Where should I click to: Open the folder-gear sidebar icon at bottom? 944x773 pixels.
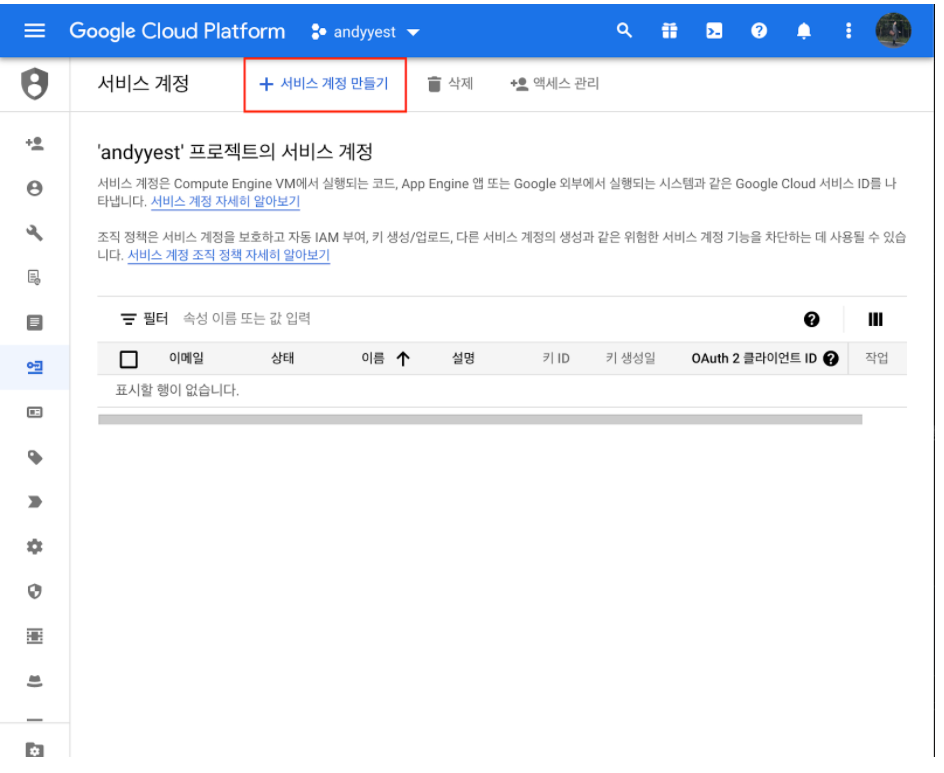(x=35, y=750)
